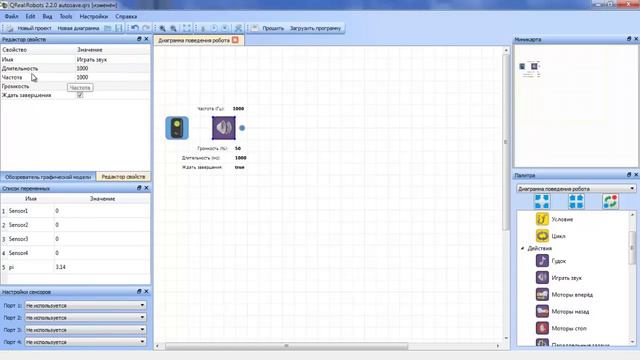Open the Edit menu
This screenshot has height=360, width=640.
[31, 16]
